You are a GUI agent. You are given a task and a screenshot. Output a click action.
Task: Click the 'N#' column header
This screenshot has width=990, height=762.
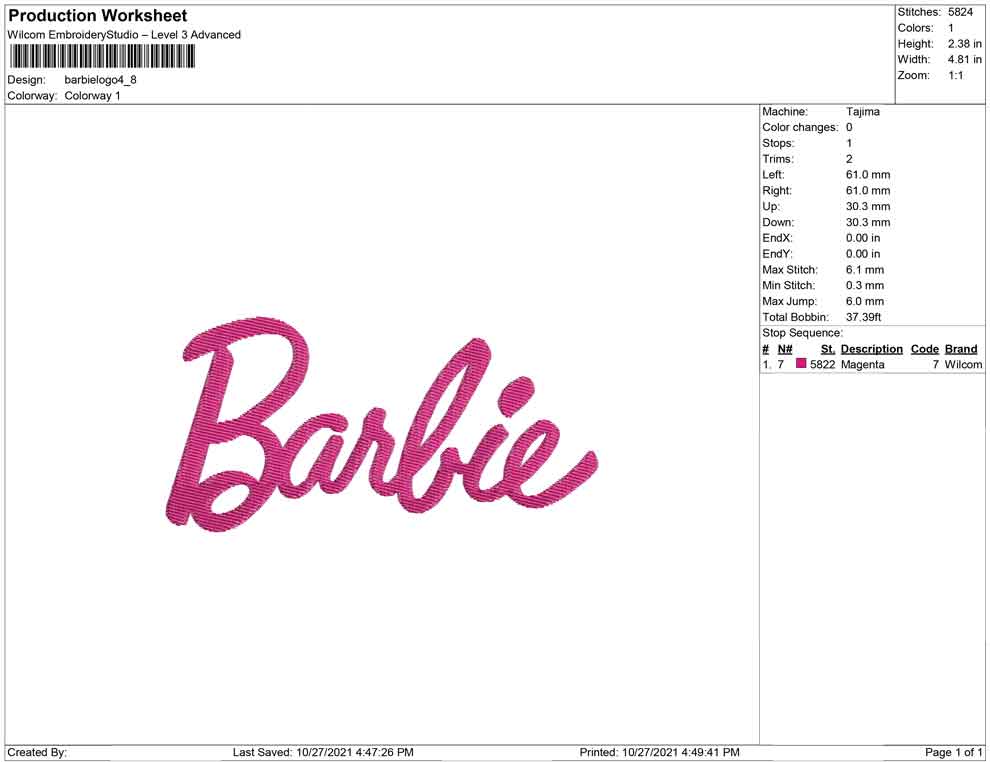[x=785, y=349]
